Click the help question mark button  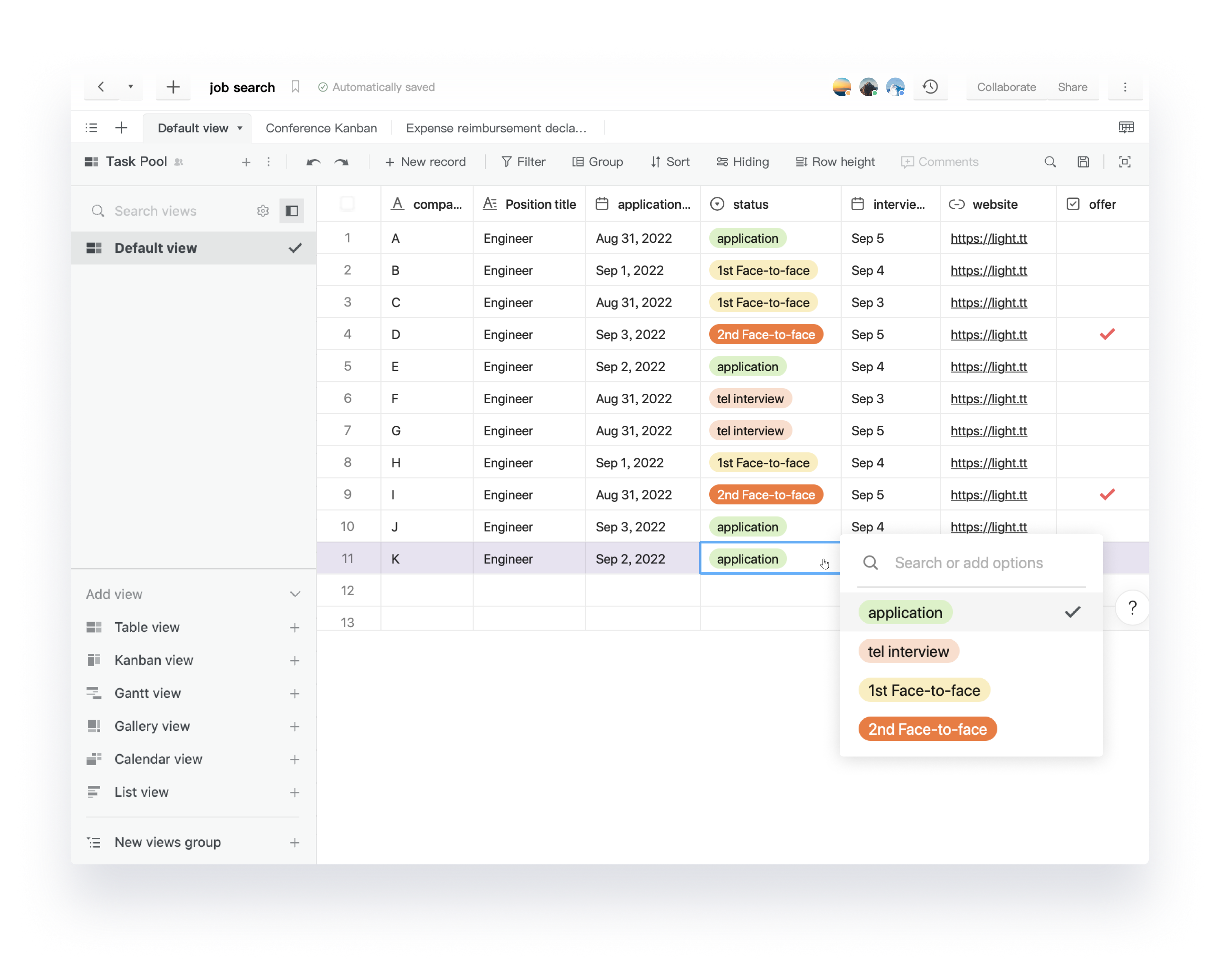coord(1132,608)
